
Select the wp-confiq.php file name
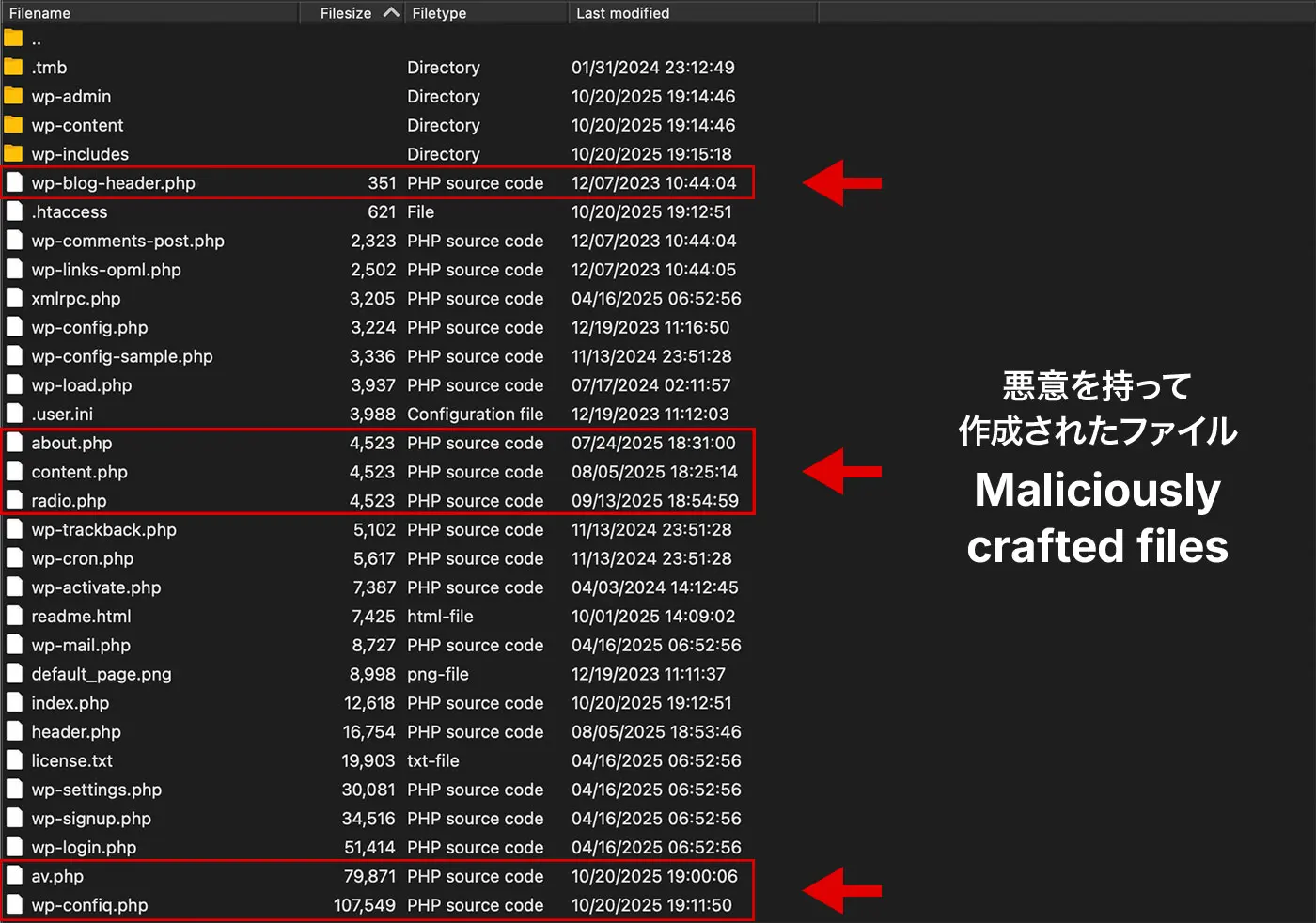[x=89, y=905]
